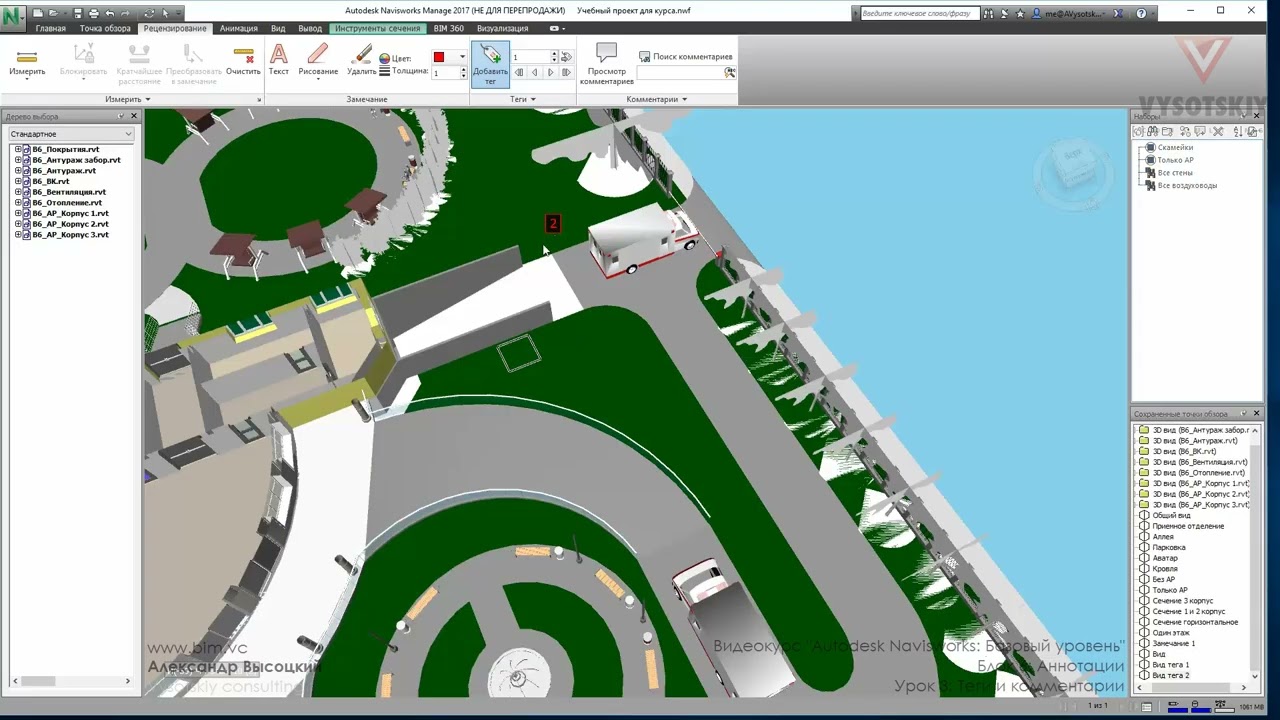Expand the Комментарии panel dropdown

click(x=657, y=99)
